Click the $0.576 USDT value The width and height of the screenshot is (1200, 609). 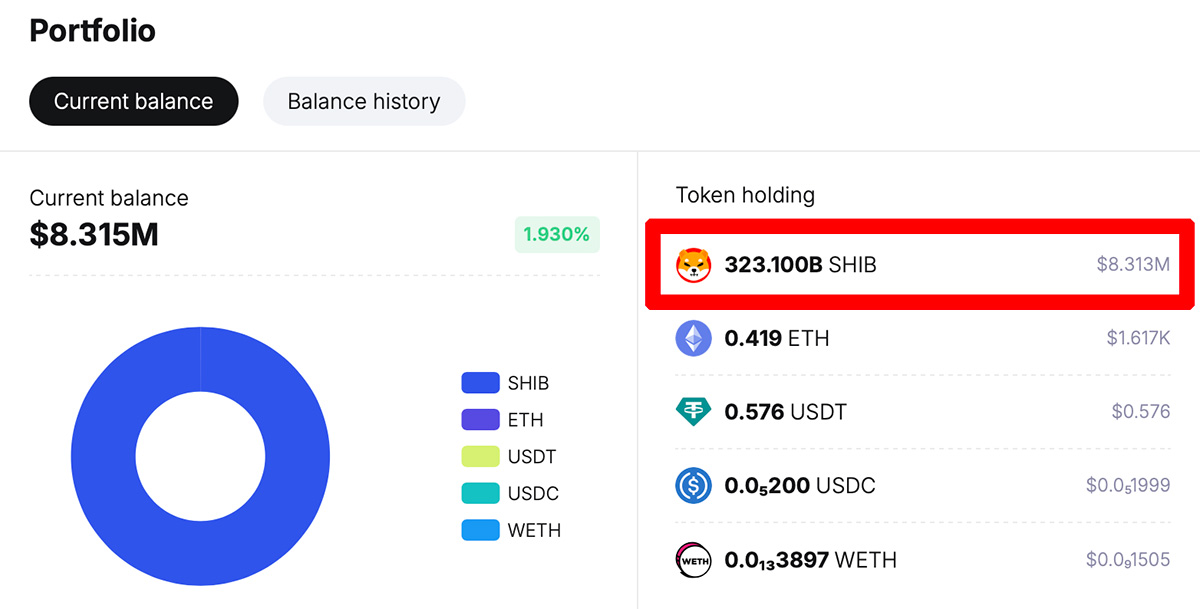pyautogui.click(x=1141, y=412)
